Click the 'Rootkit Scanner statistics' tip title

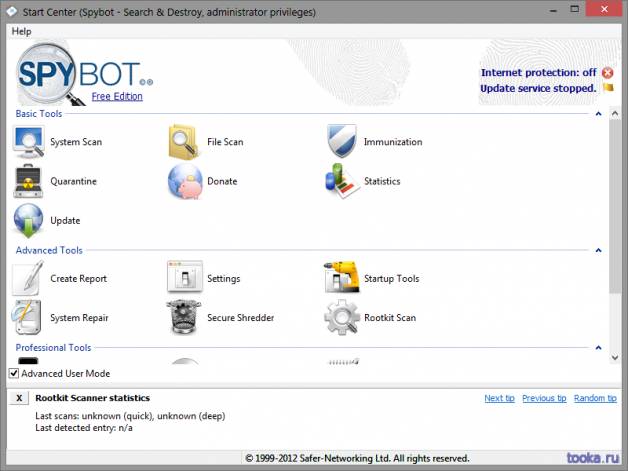[x=93, y=398]
